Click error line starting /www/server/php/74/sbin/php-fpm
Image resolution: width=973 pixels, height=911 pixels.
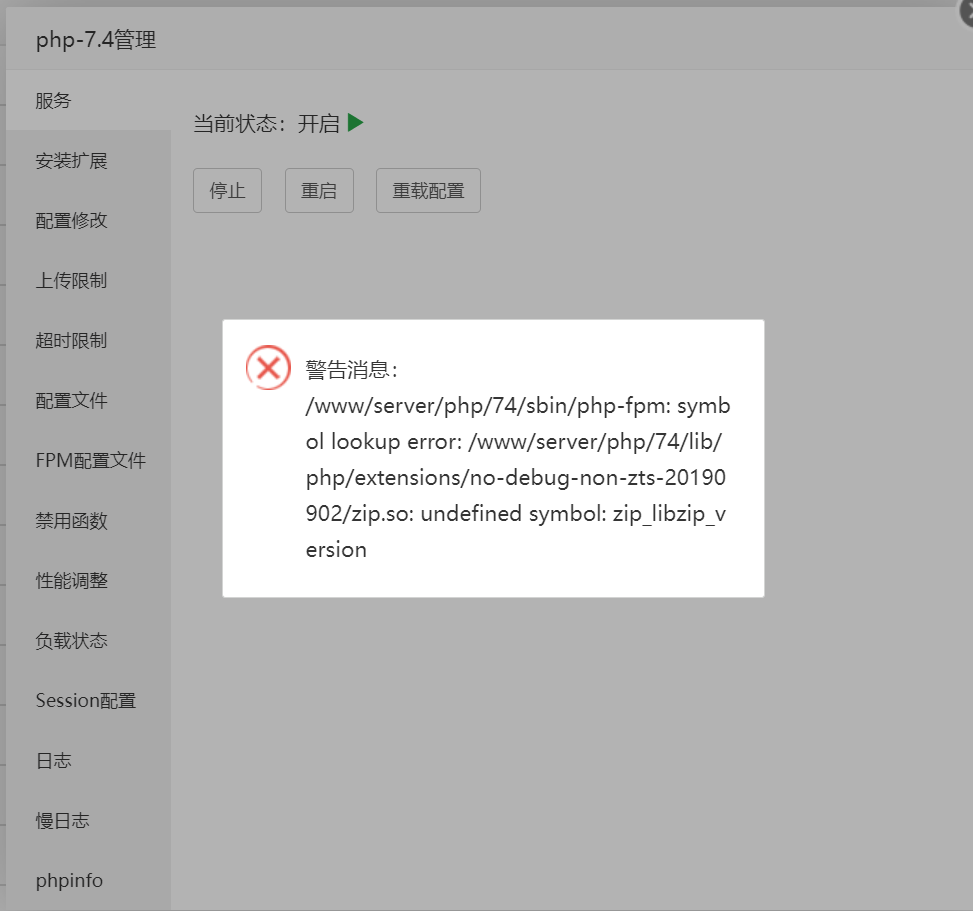click(x=518, y=406)
